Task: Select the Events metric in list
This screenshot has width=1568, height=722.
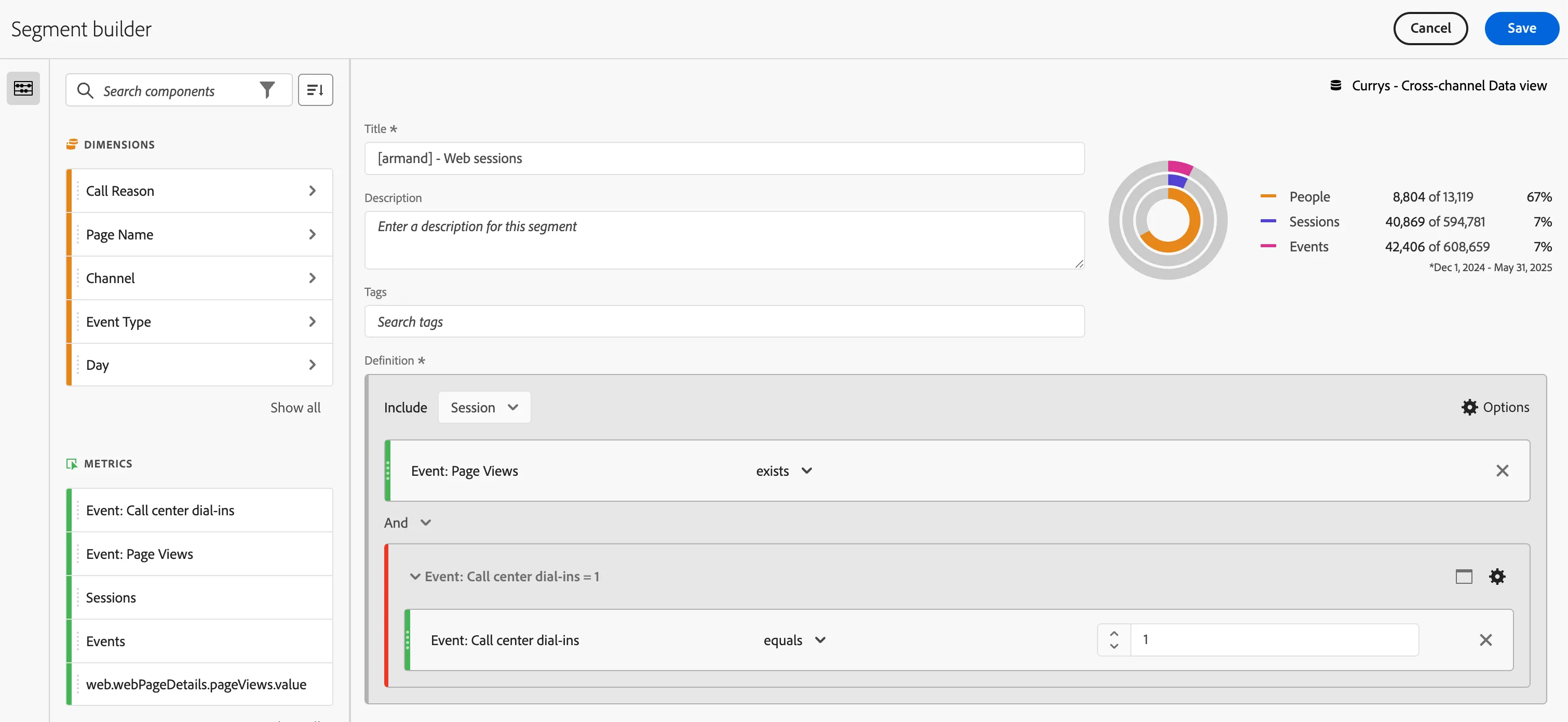Action: click(200, 641)
